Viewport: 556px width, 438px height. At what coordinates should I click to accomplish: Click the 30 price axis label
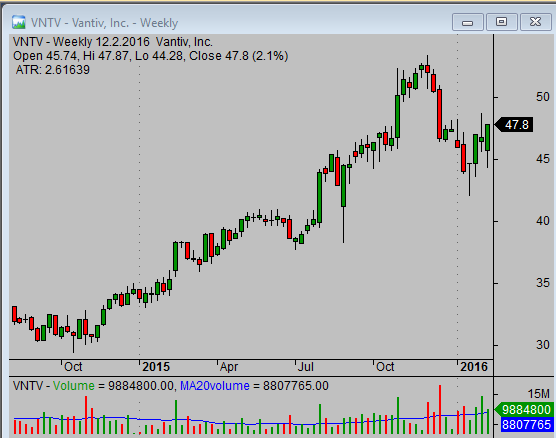click(x=543, y=345)
